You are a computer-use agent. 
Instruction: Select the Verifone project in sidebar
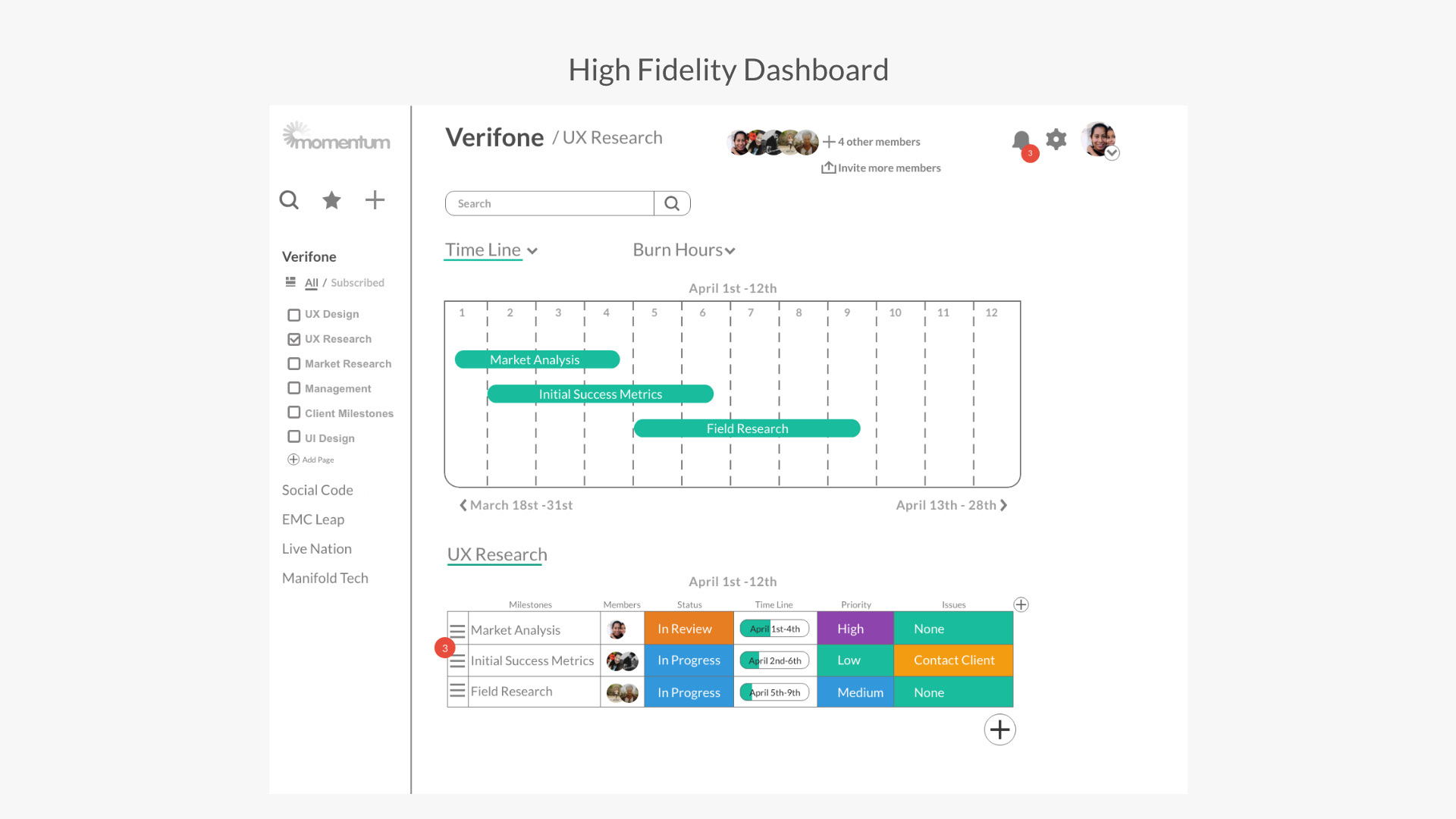(309, 257)
